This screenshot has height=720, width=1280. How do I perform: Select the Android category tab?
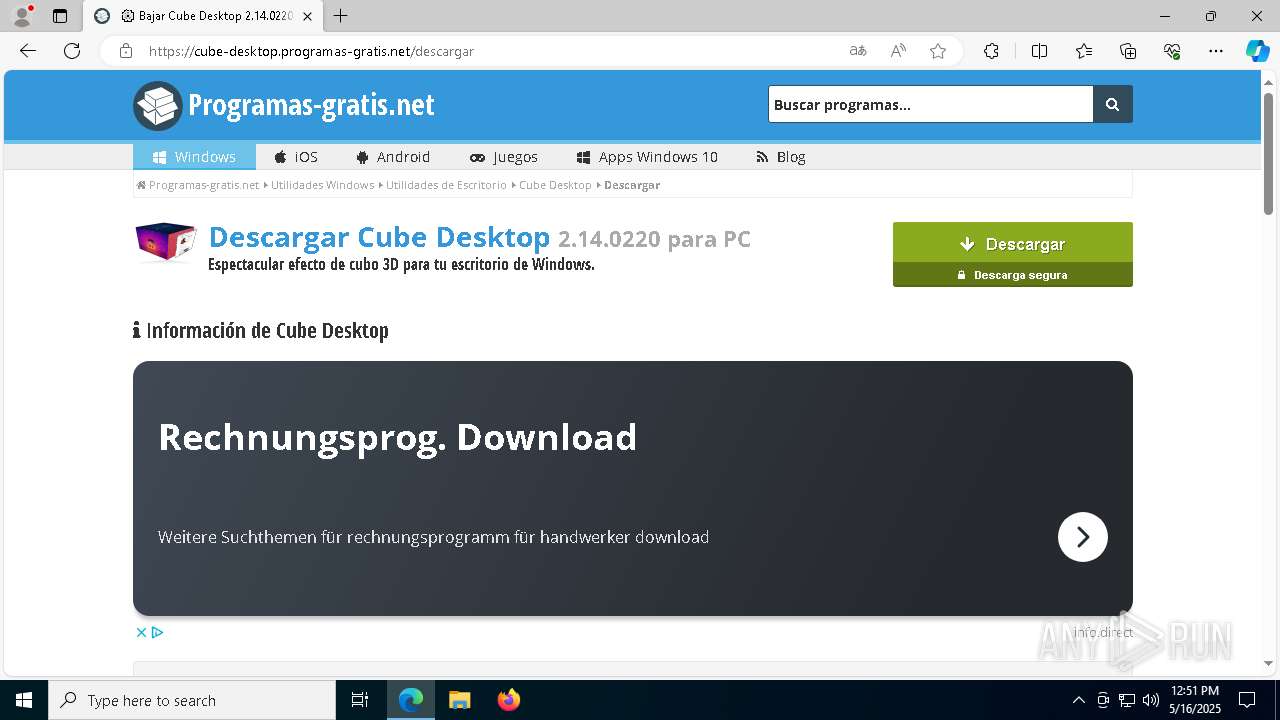[393, 157]
